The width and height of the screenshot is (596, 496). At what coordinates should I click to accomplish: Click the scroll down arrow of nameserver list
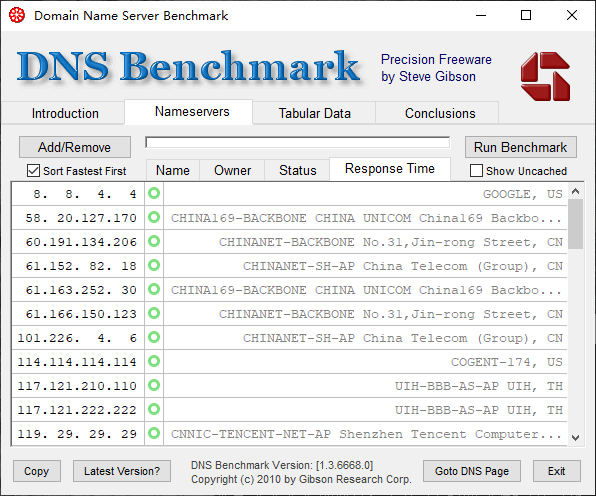pyautogui.click(x=575, y=437)
